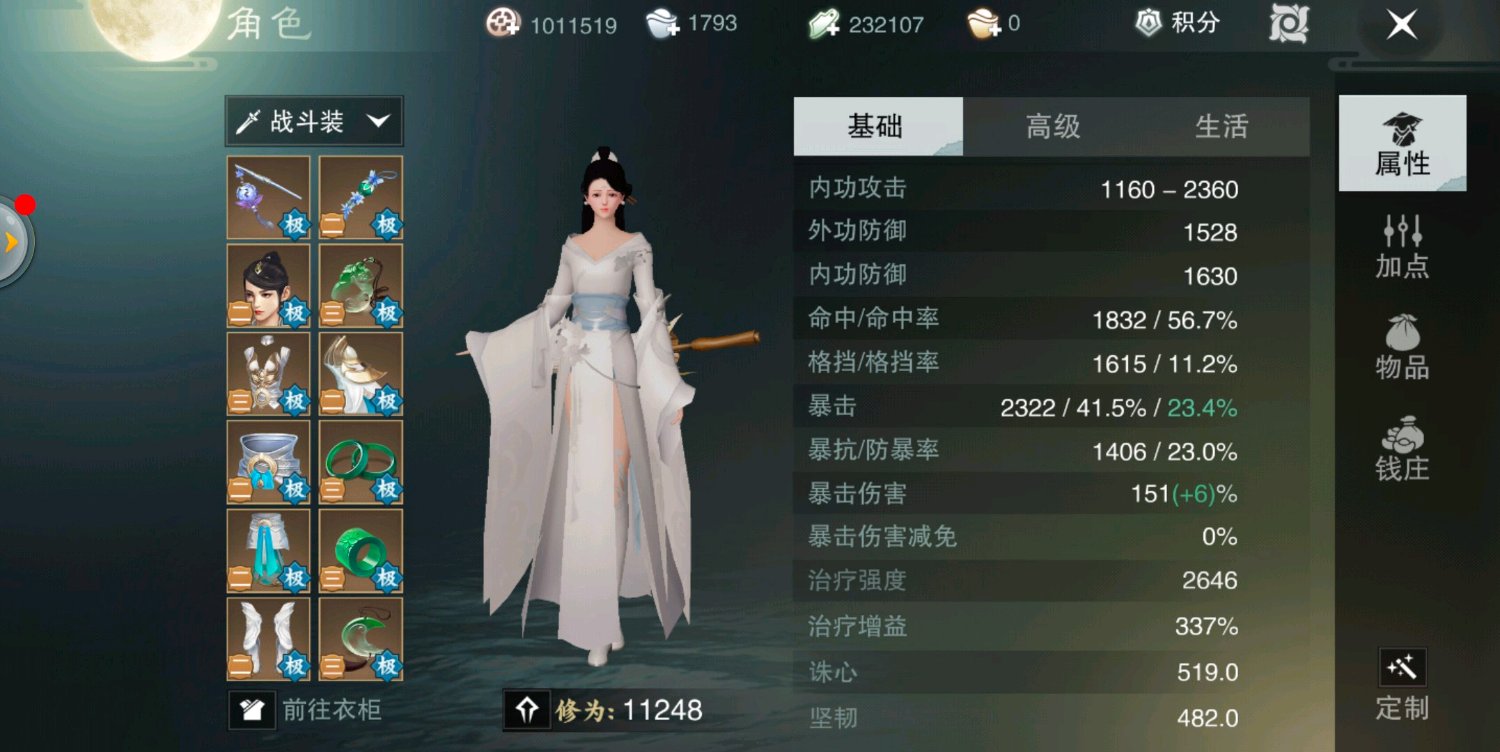Expand the 战斗装 outfit dropdown
This screenshot has height=752, width=1500.
(314, 122)
